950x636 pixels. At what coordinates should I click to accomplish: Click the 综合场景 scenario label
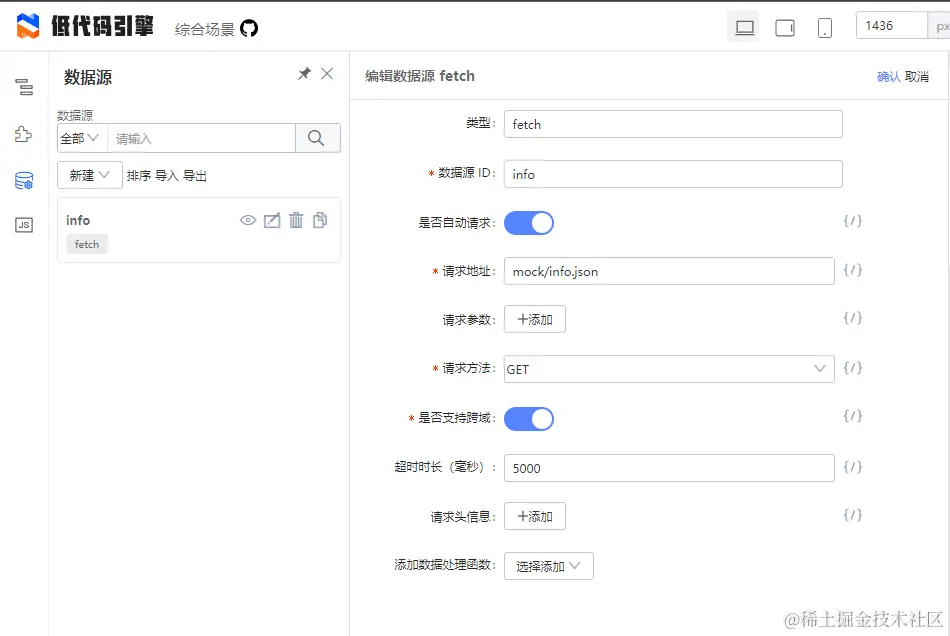click(205, 29)
